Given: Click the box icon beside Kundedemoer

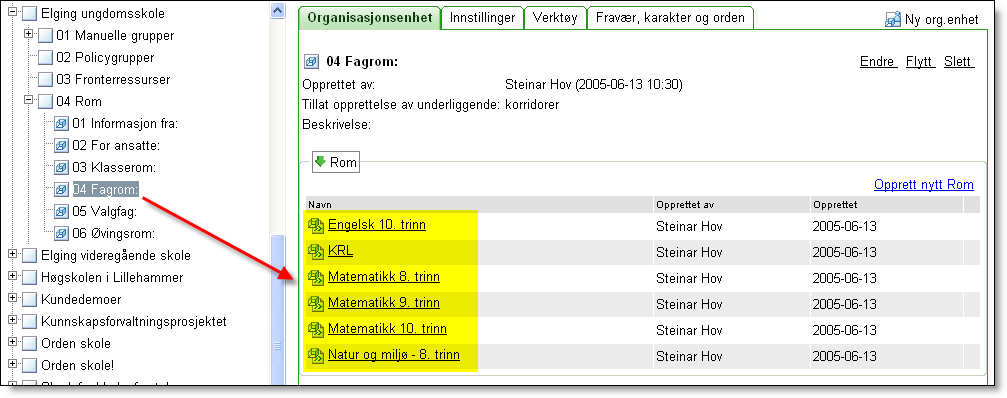Looking at the screenshot, I should point(30,300).
